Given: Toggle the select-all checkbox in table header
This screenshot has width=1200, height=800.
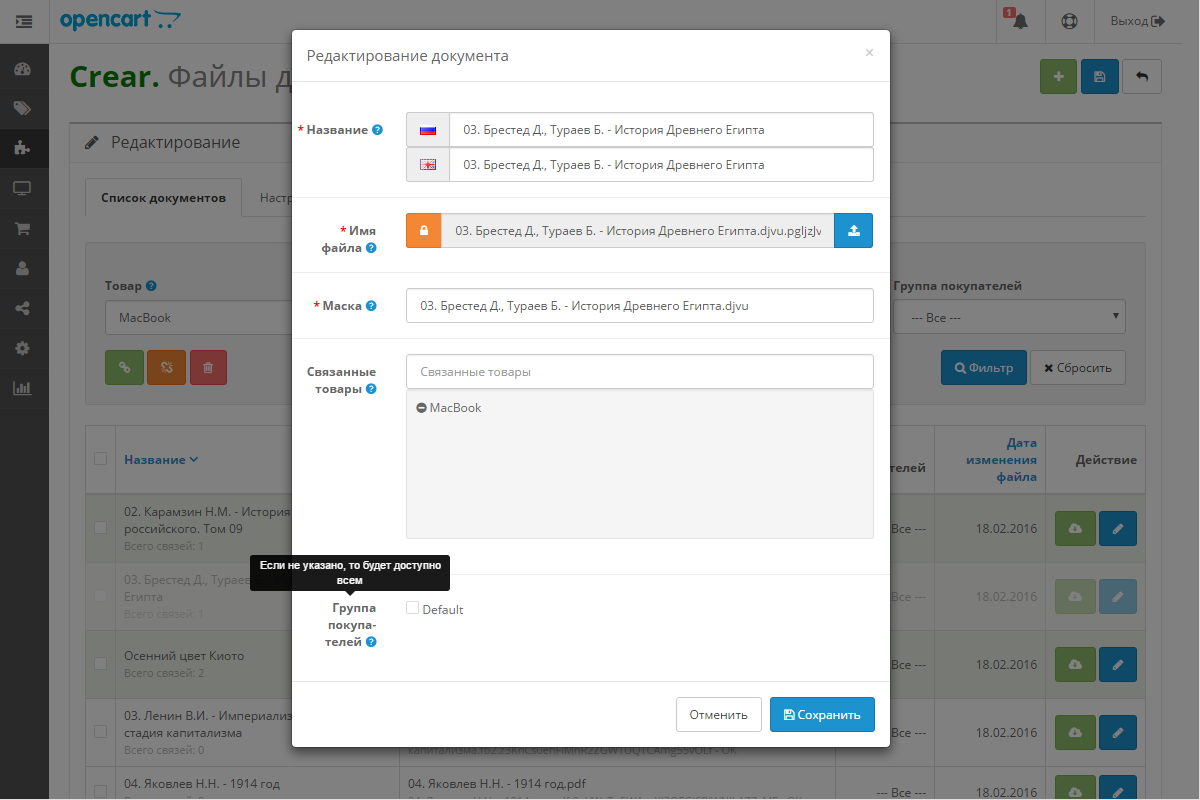Looking at the screenshot, I should click(x=100, y=459).
